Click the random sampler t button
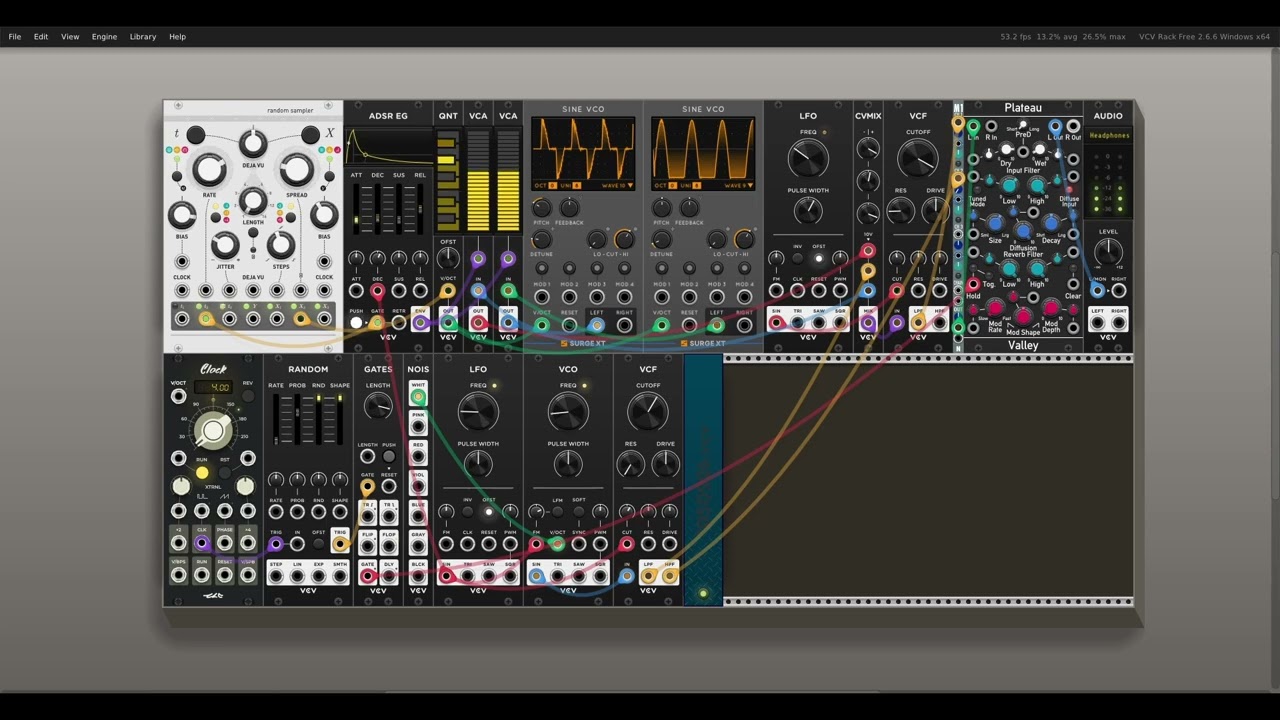The height and width of the screenshot is (720, 1280). [x=196, y=134]
